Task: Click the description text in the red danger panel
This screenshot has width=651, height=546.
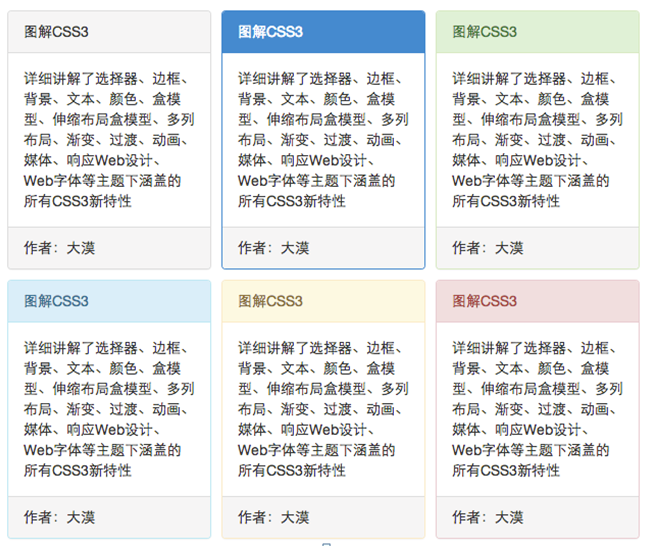Action: [x=536, y=409]
